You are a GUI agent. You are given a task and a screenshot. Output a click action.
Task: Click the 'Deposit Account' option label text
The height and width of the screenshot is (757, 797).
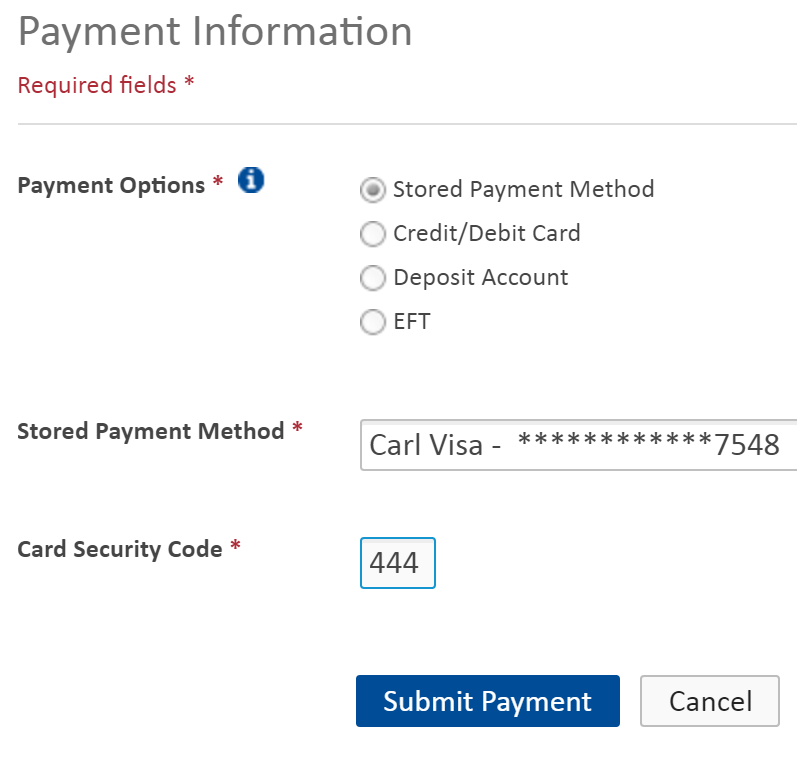coord(480,278)
